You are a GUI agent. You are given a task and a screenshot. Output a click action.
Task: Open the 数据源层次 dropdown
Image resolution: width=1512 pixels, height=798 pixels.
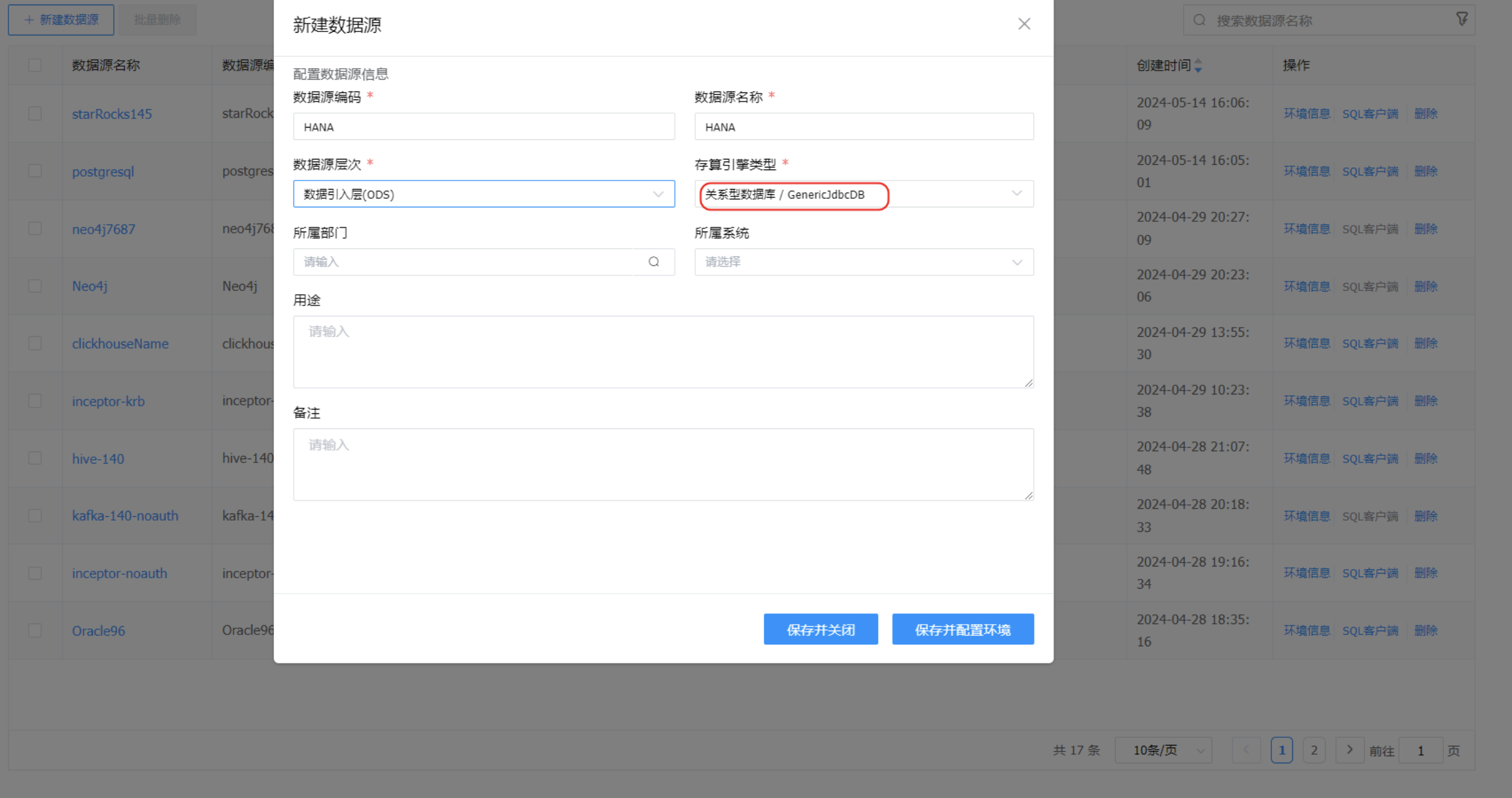pos(484,194)
